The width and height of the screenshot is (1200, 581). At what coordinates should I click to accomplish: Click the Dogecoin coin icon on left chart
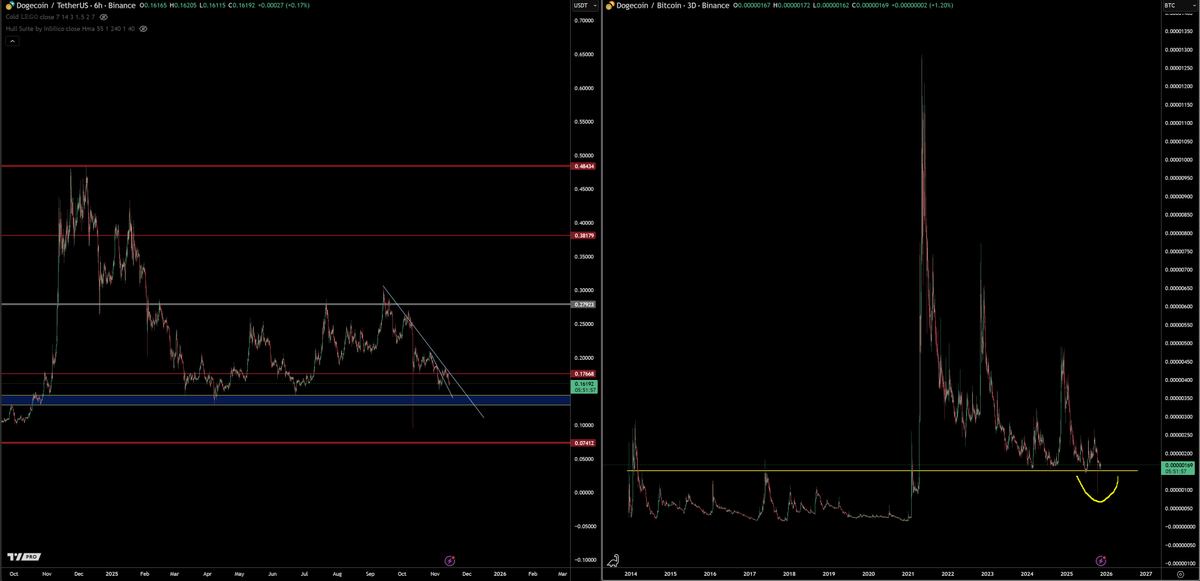tap(9, 6)
